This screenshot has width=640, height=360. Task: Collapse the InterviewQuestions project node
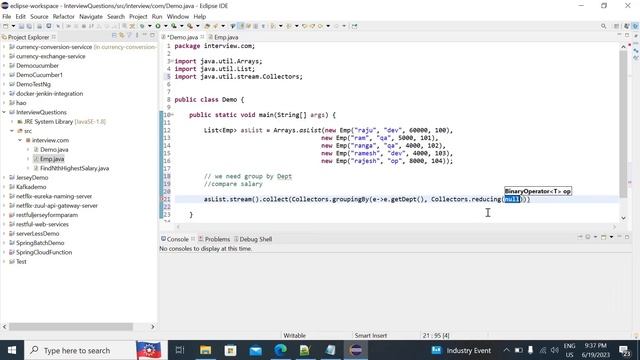(4, 112)
